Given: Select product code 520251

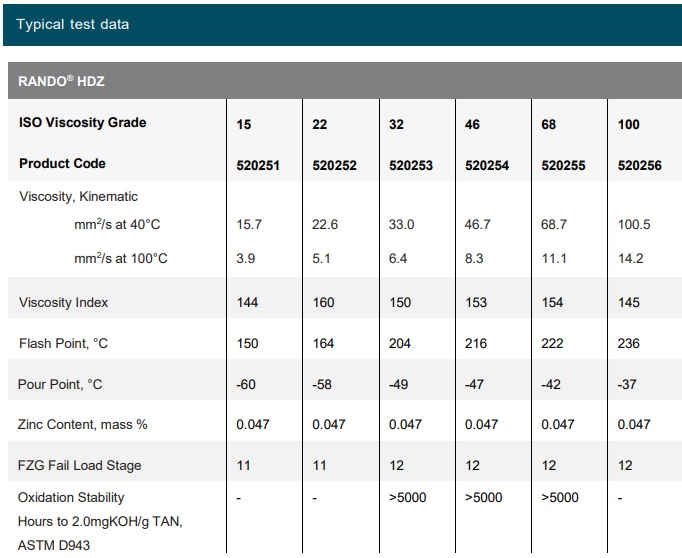Looking at the screenshot, I should (258, 165).
